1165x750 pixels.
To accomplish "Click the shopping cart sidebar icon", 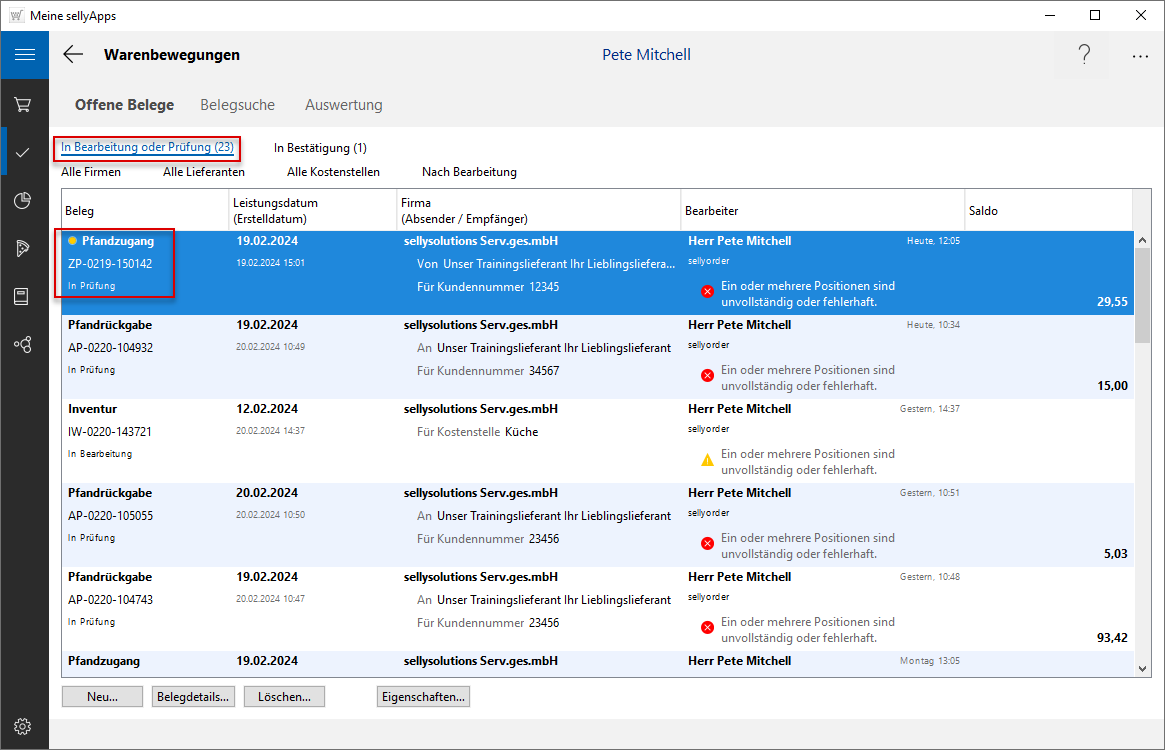I will [x=23, y=104].
